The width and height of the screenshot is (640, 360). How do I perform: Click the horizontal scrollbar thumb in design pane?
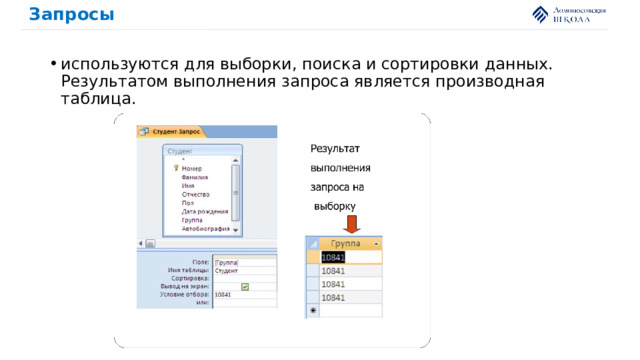tap(150, 244)
